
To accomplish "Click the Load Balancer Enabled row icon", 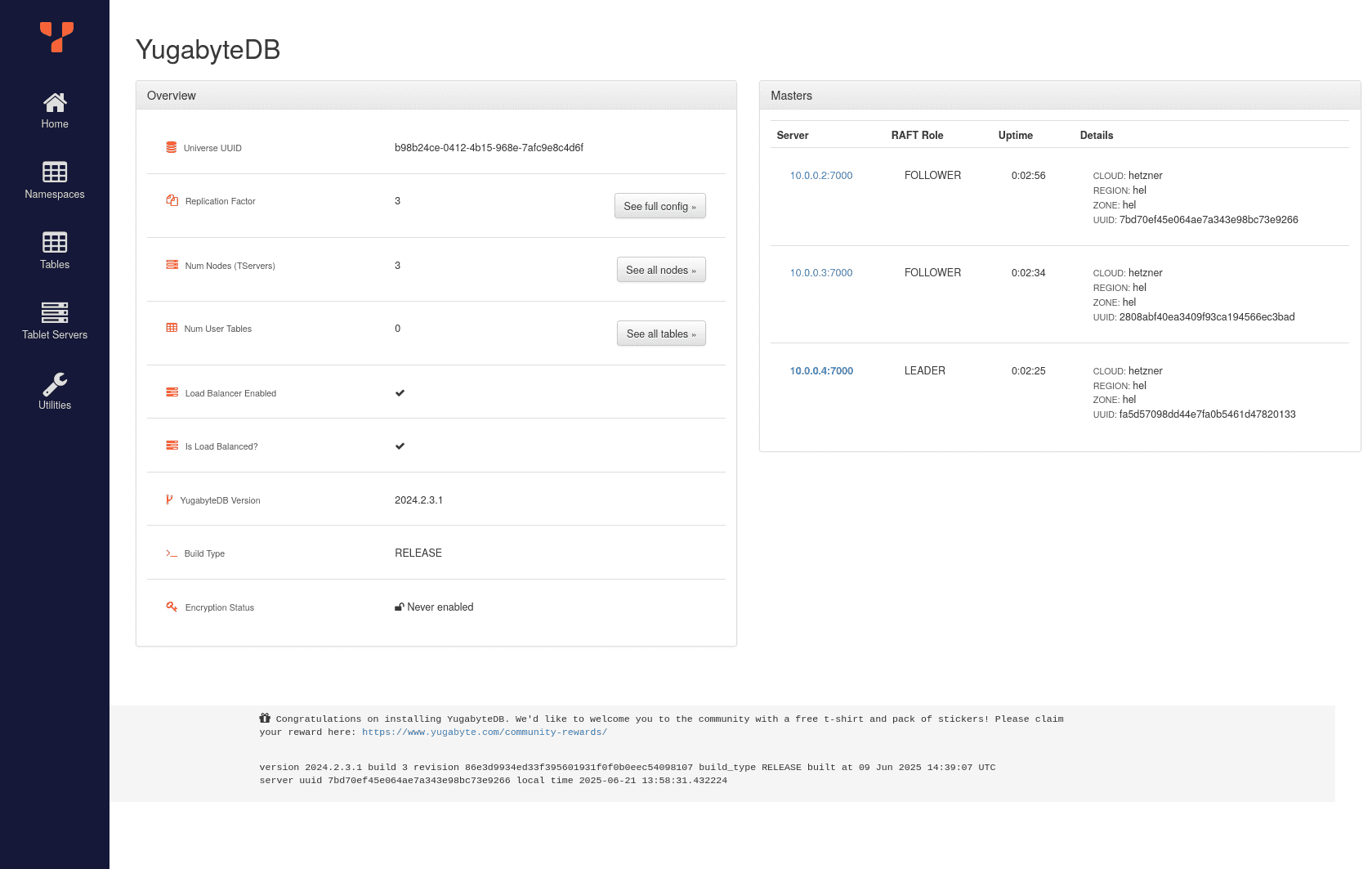I will click(172, 392).
